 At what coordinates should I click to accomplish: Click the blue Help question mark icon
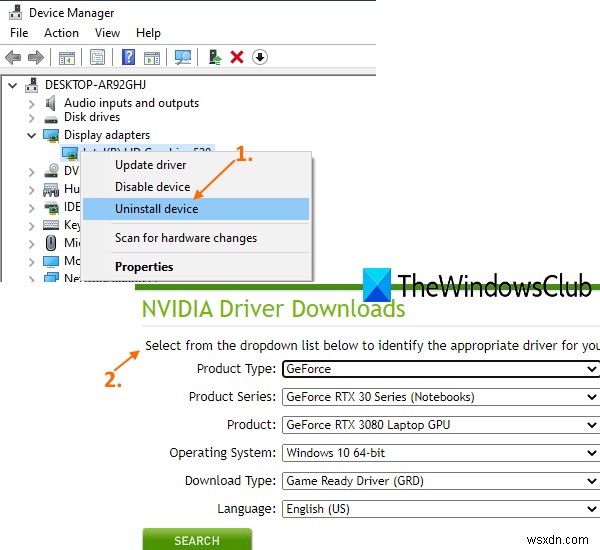click(x=129, y=57)
